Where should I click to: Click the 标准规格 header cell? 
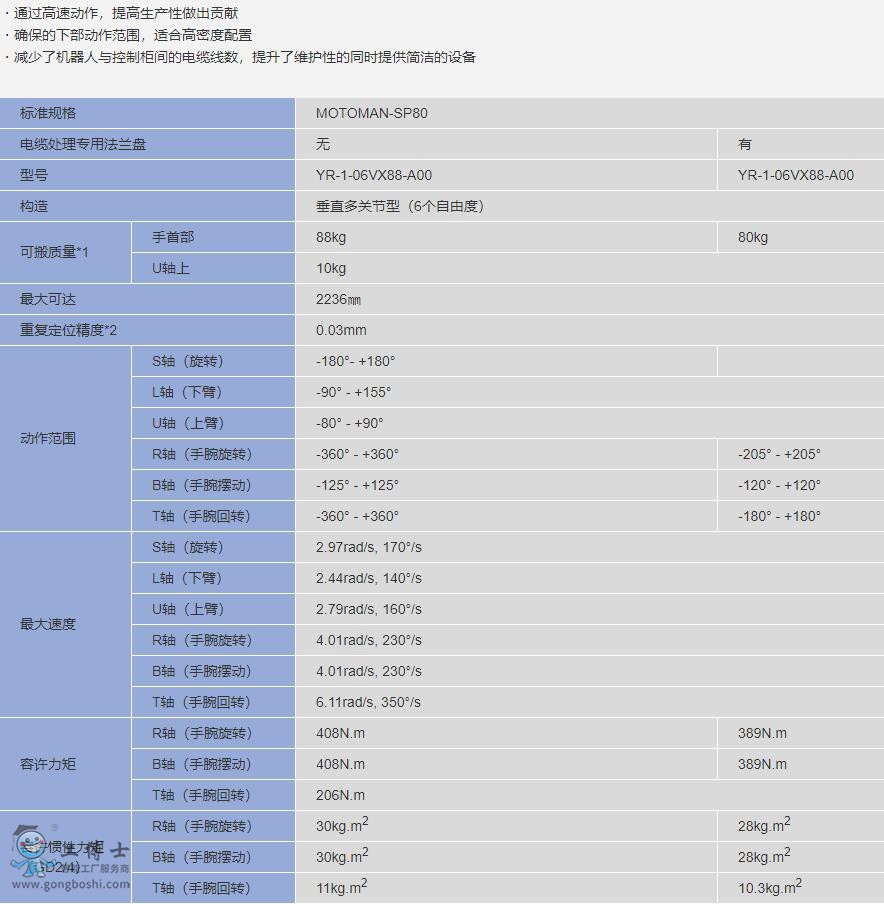48,113
